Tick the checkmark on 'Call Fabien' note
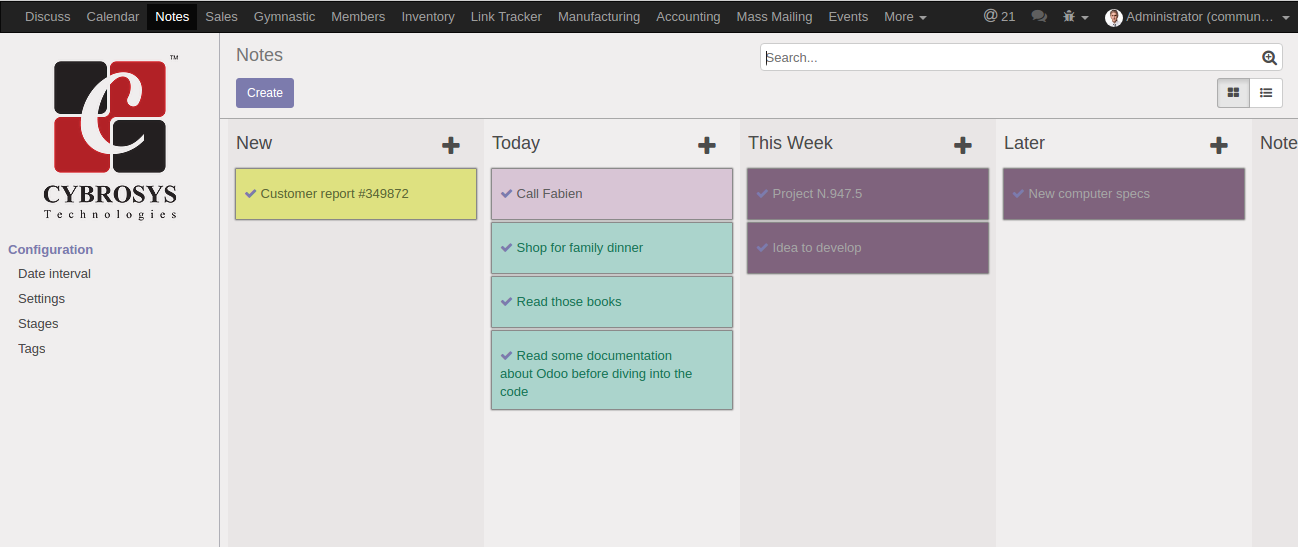Screen dimensions: 1298x547 click(506, 194)
